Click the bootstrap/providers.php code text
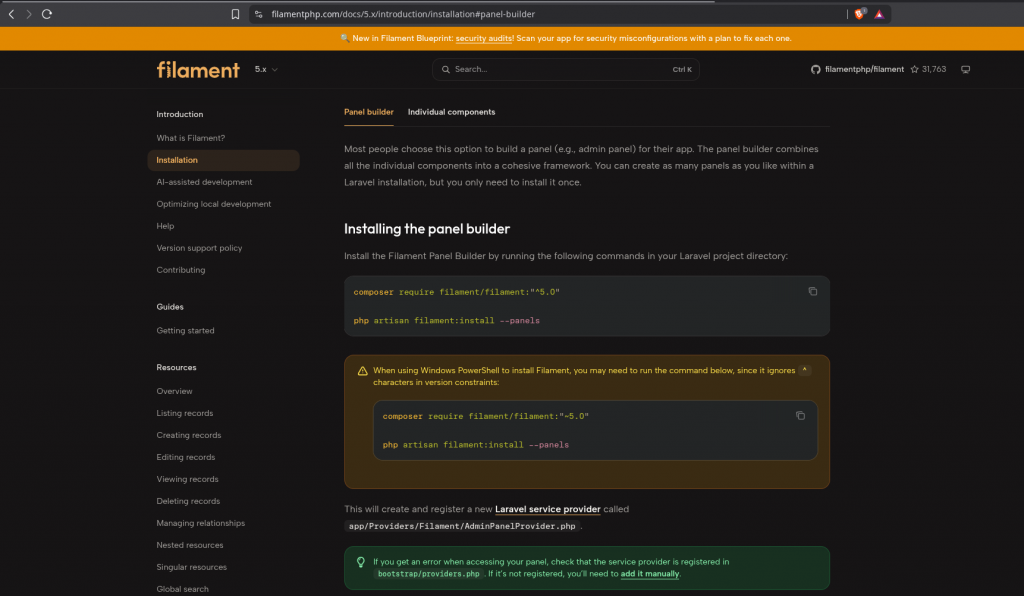This screenshot has width=1024, height=596. [428, 574]
